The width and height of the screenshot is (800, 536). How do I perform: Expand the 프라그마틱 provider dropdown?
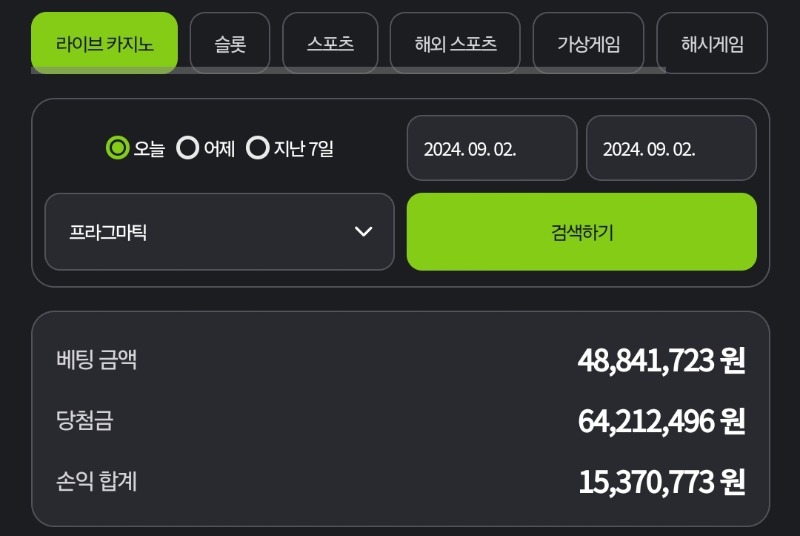click(x=219, y=232)
